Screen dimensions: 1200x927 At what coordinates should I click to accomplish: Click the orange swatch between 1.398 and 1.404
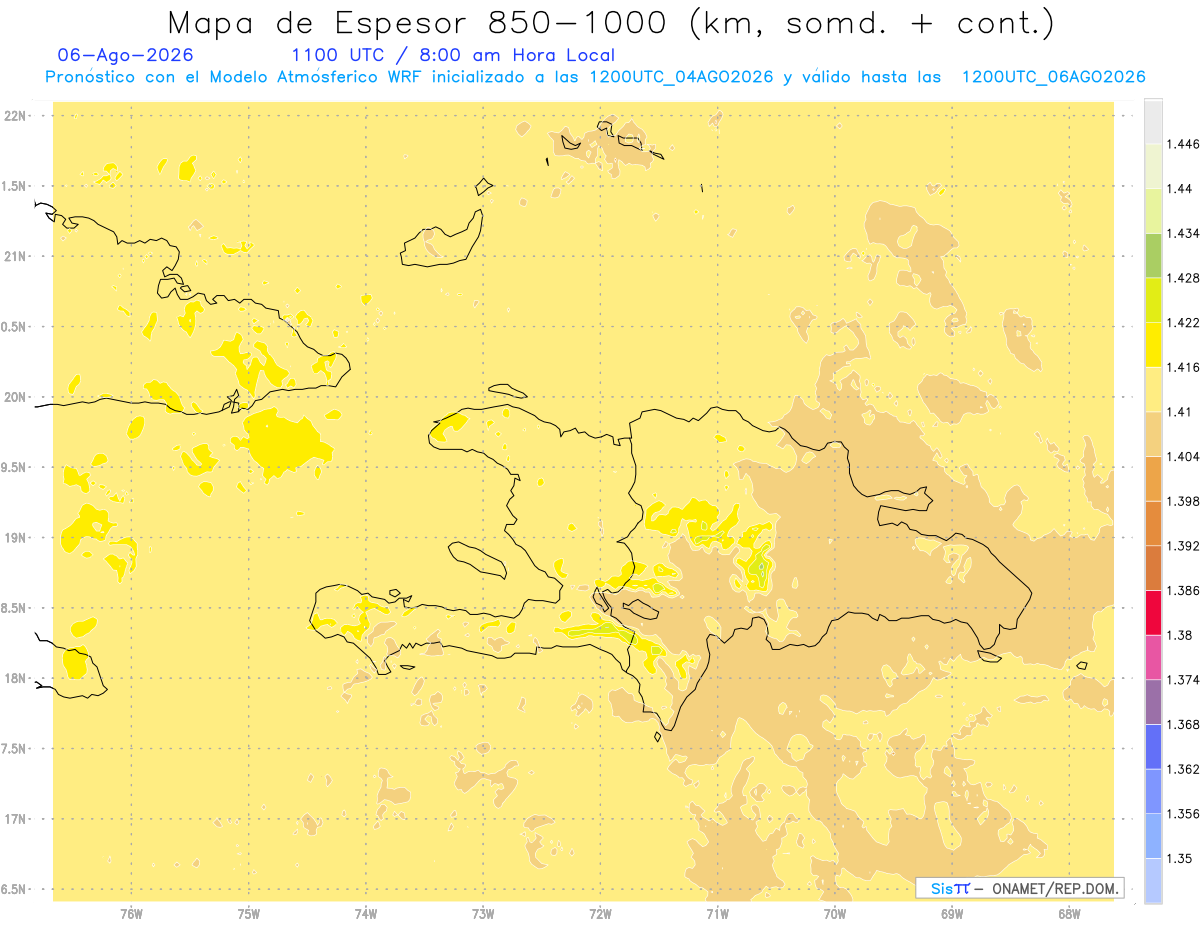pos(1153,478)
